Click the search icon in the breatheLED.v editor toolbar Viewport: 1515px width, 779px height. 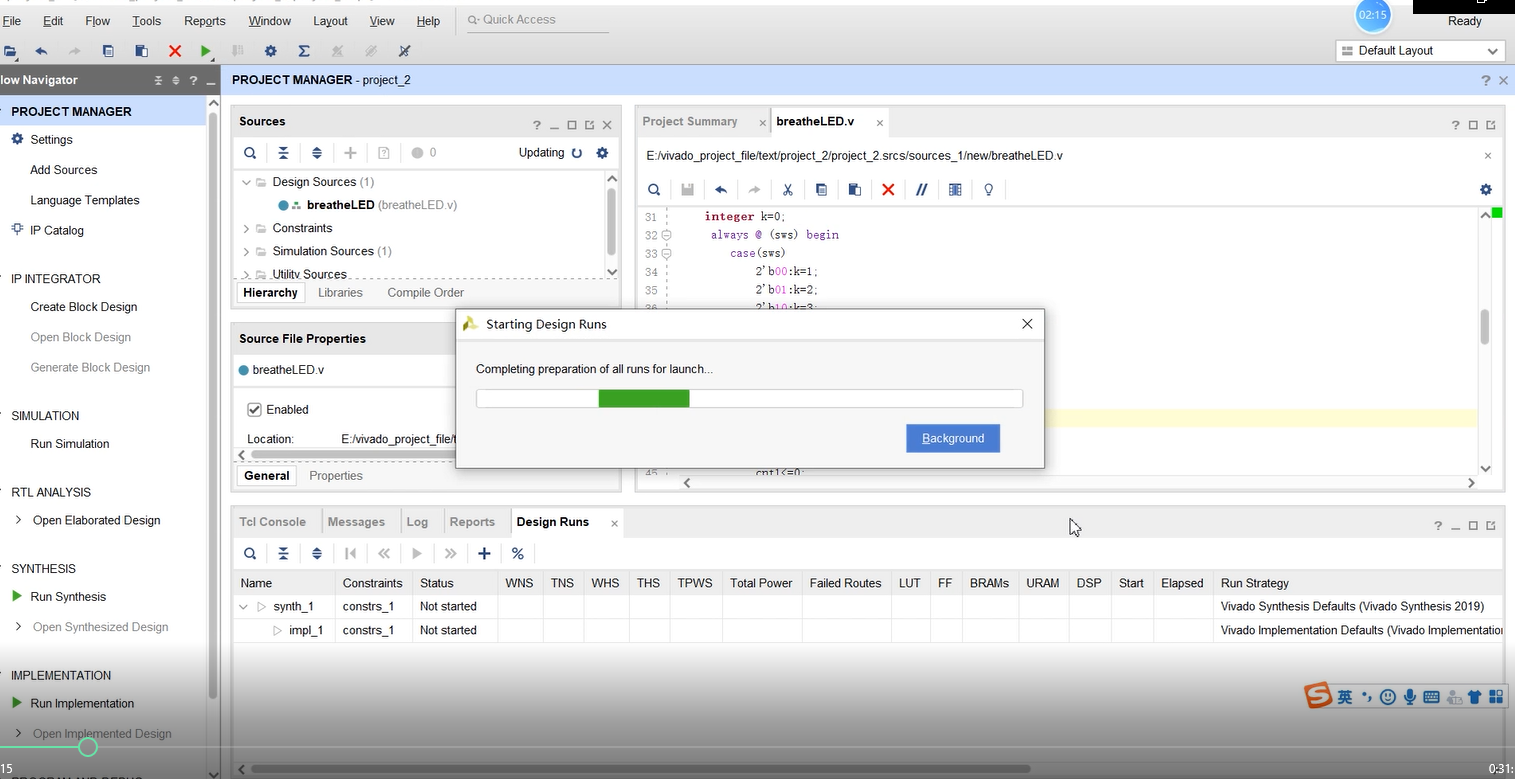pyautogui.click(x=654, y=189)
